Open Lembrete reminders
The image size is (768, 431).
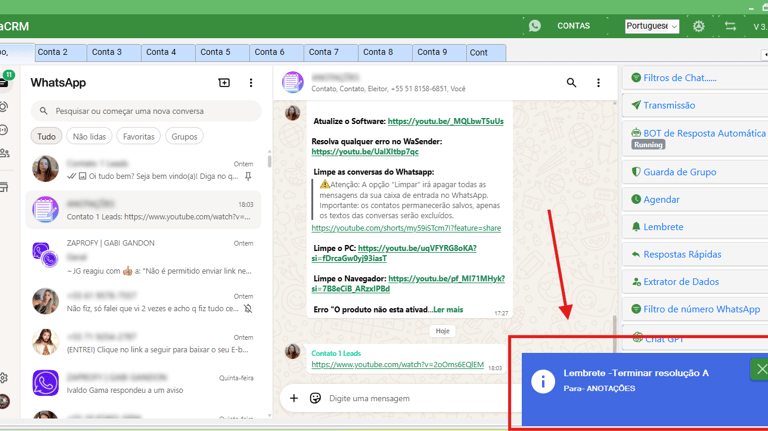pos(696,227)
